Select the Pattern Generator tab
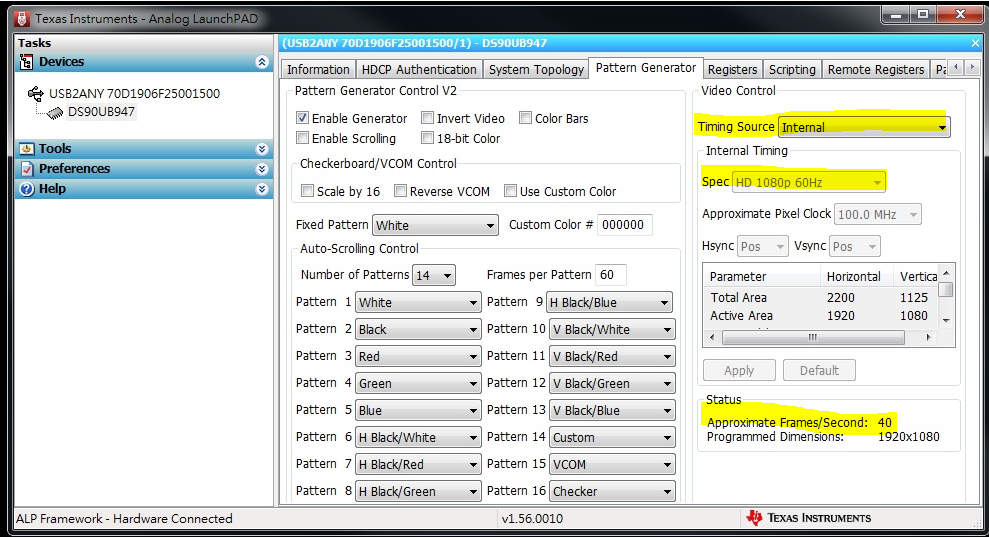Screen dimensions: 989x537 pyautogui.click(x=645, y=68)
